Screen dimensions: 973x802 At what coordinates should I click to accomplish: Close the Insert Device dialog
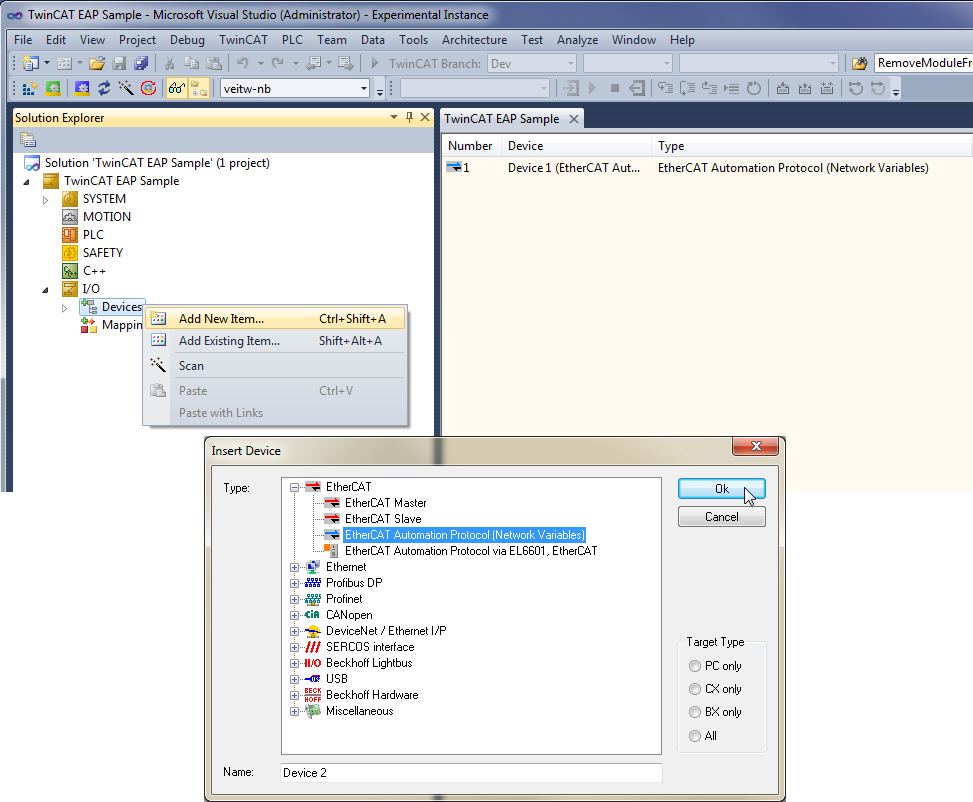[x=756, y=446]
